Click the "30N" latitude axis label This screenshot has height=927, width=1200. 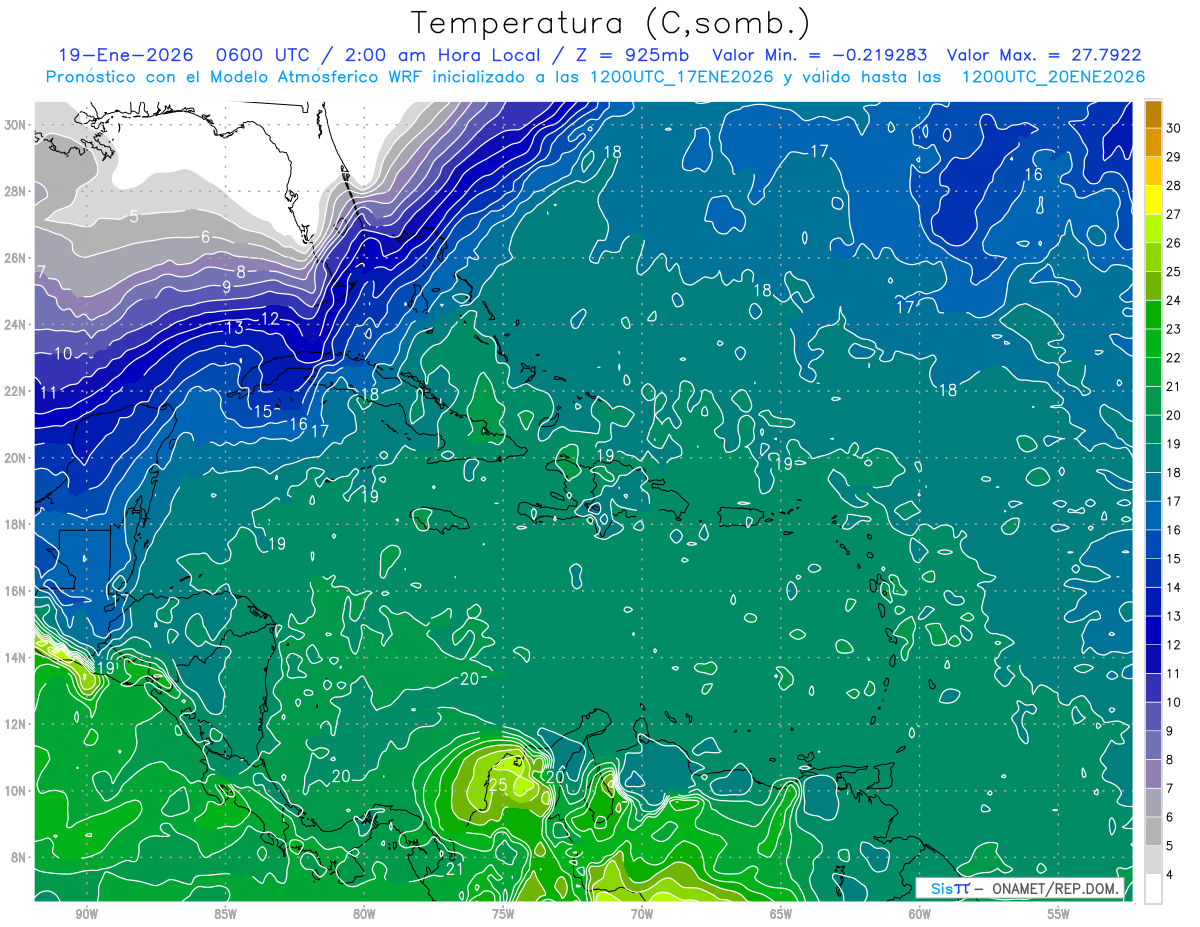(16, 125)
